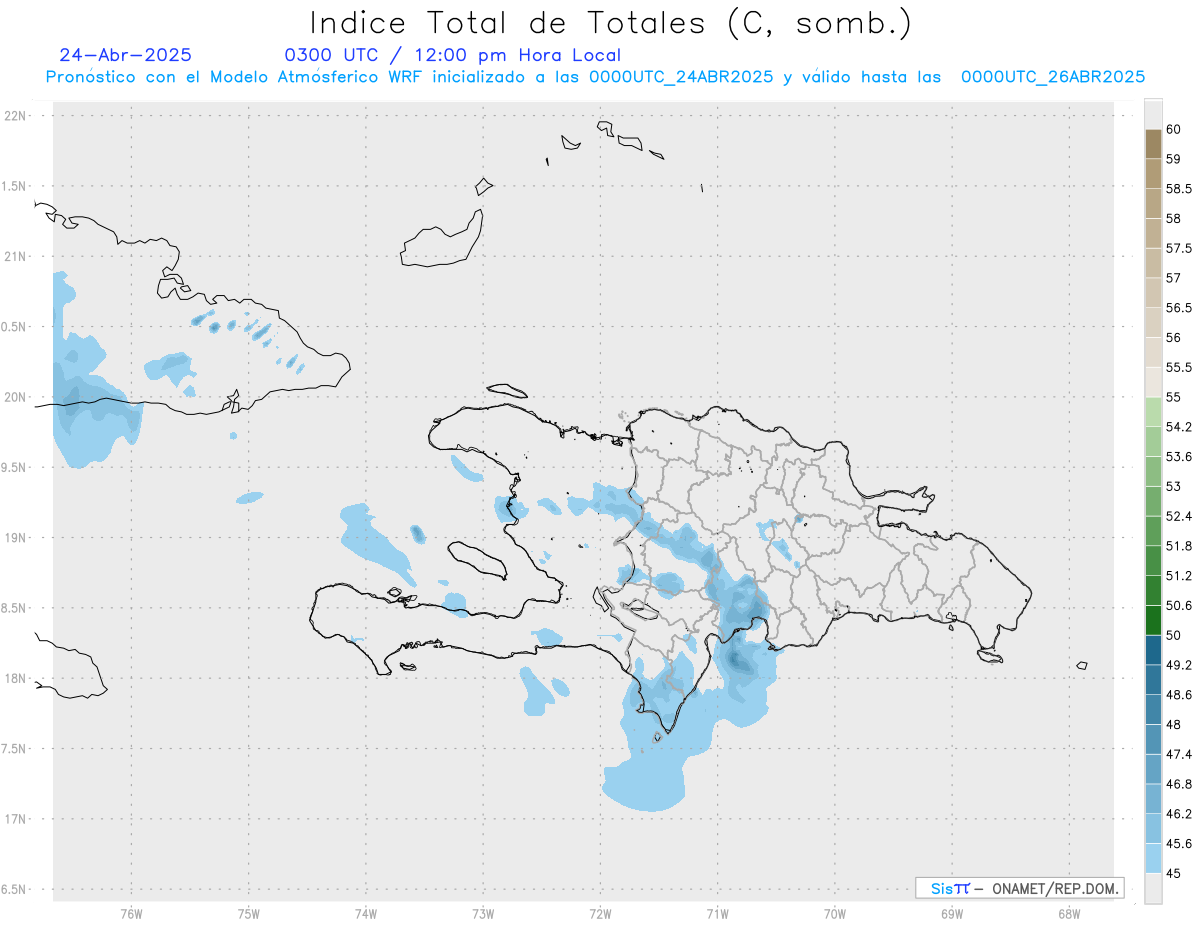Image resolution: width=1200 pixels, height=927 pixels.
Task: Click the dark blue legend swatch between 49.2 and 50
Action: (x=1153, y=650)
